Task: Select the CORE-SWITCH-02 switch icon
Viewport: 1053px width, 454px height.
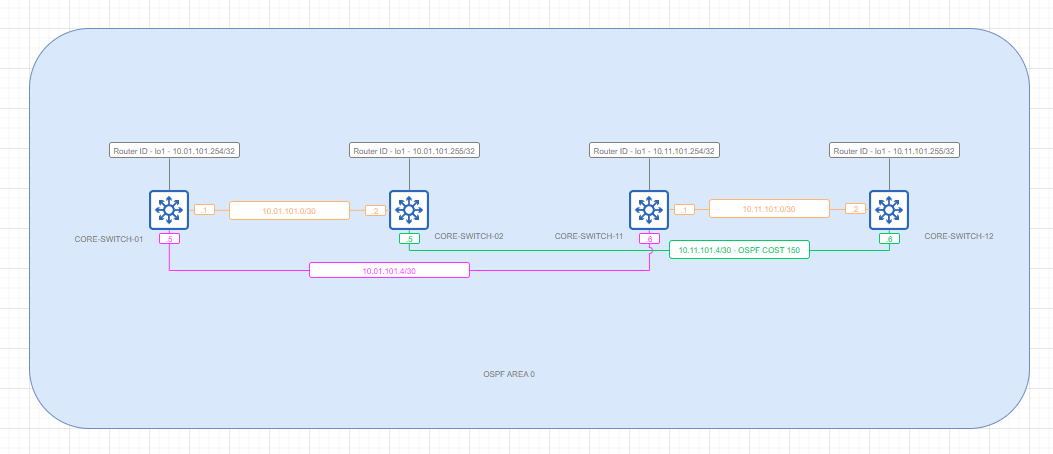Action: 409,210
